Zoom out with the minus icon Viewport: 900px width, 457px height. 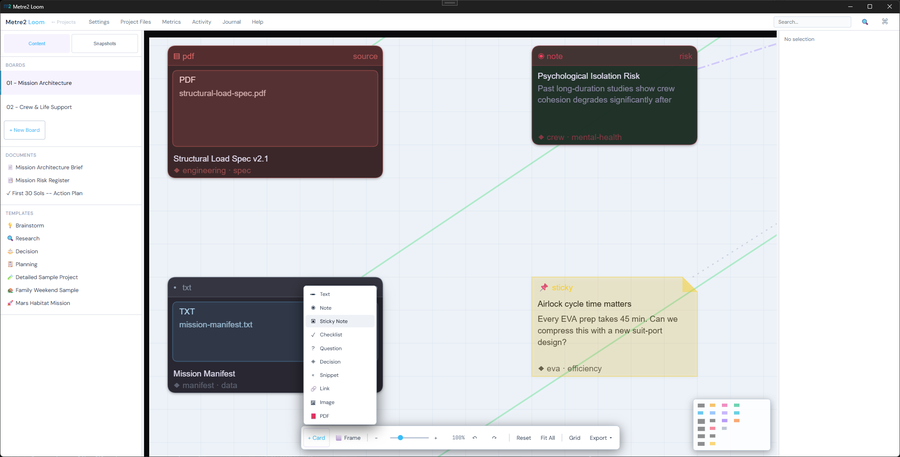click(x=377, y=438)
